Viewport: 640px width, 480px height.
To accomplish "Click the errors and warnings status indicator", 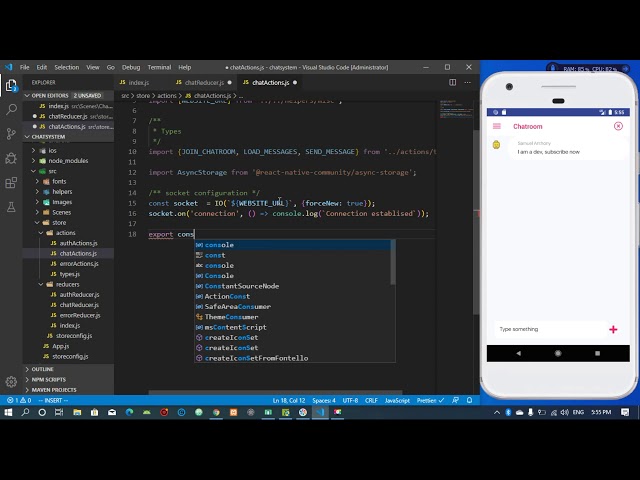I will click(x=19, y=400).
